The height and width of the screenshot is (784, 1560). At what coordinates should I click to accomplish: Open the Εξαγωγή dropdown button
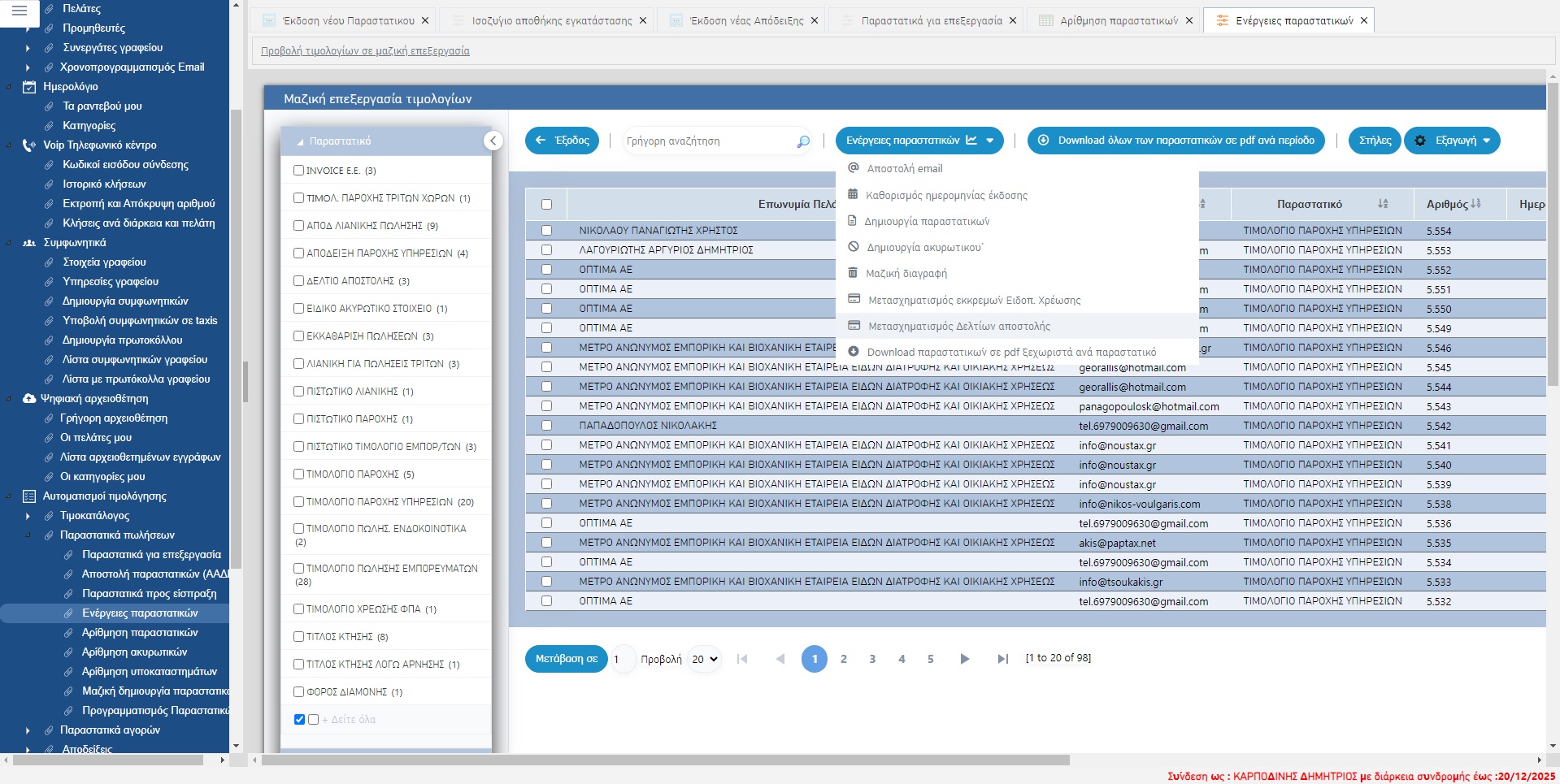pos(1452,141)
